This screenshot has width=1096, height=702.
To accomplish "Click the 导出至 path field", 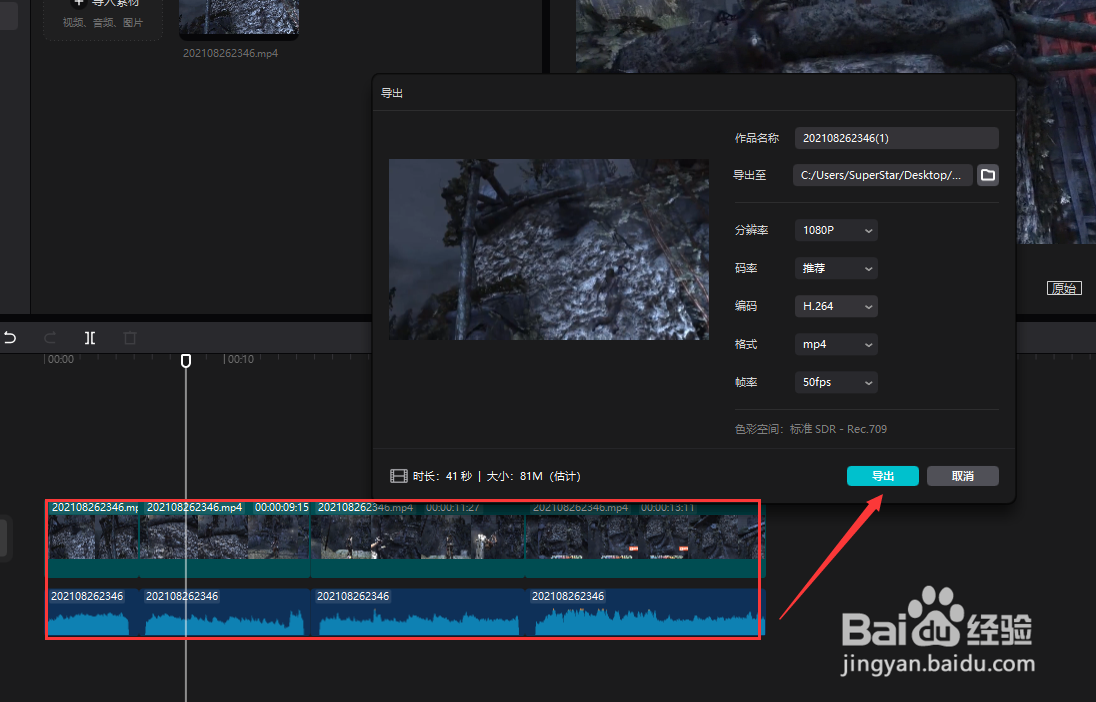I will click(x=882, y=175).
